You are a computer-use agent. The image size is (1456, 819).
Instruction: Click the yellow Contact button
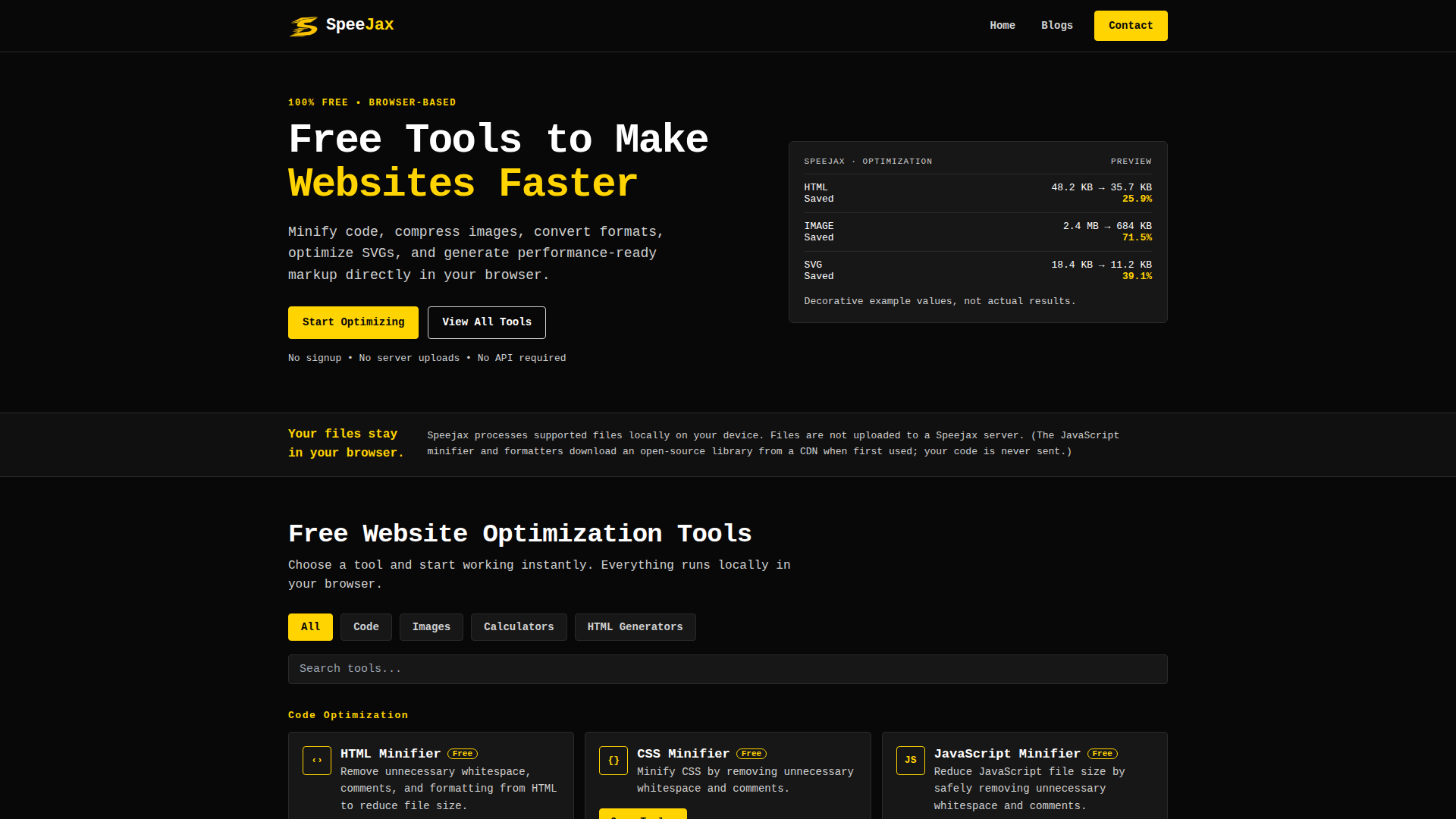[1131, 26]
